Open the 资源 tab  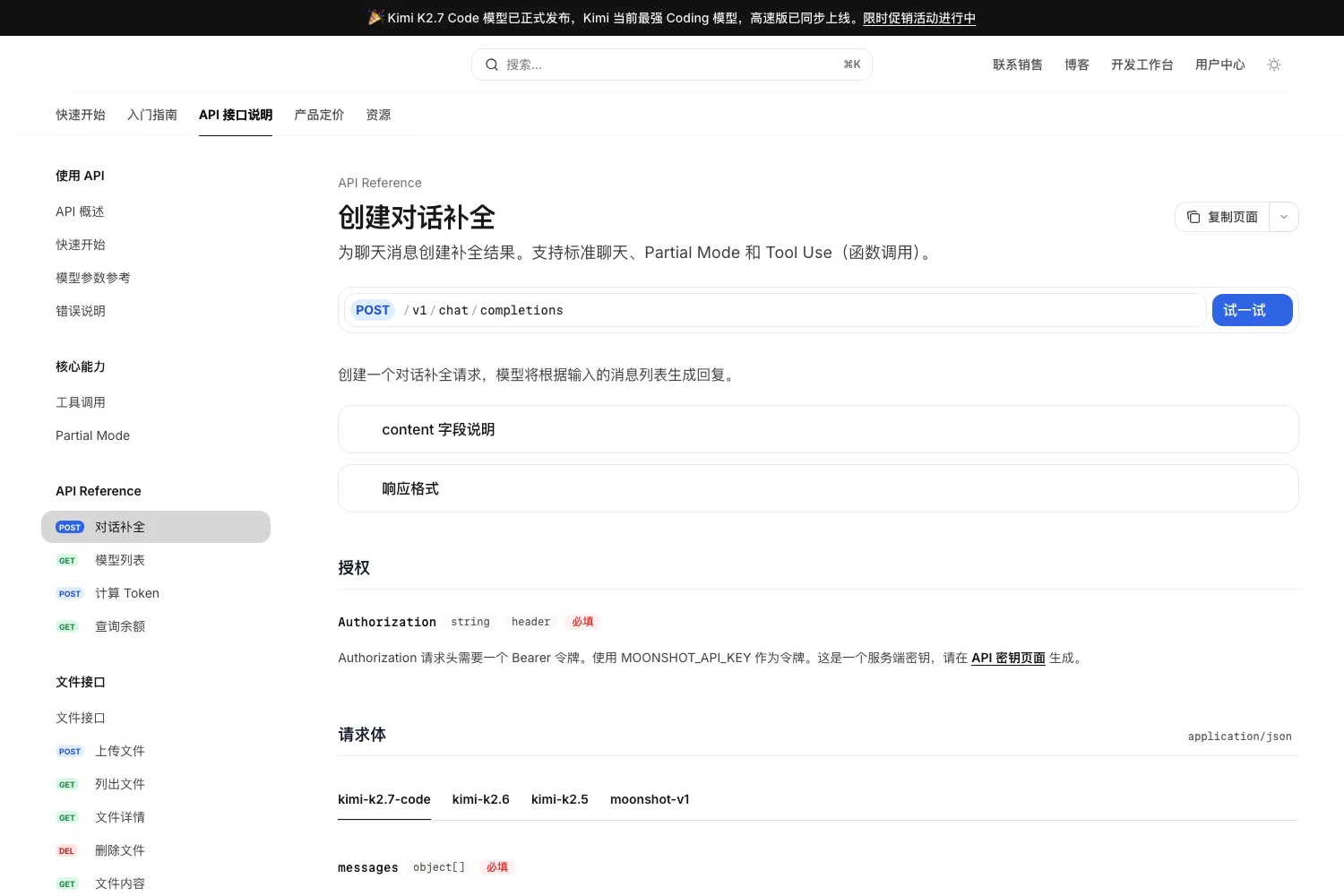pos(378,115)
